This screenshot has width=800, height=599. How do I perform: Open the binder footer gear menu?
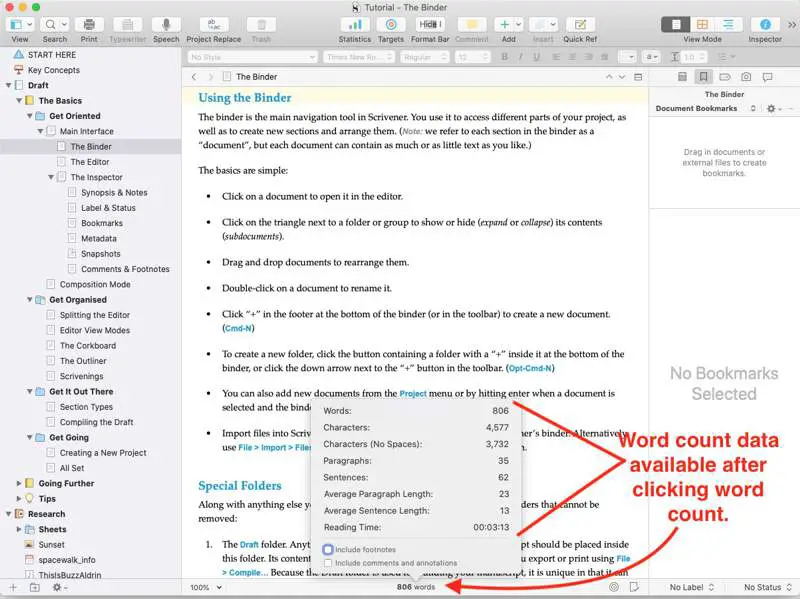[58, 587]
